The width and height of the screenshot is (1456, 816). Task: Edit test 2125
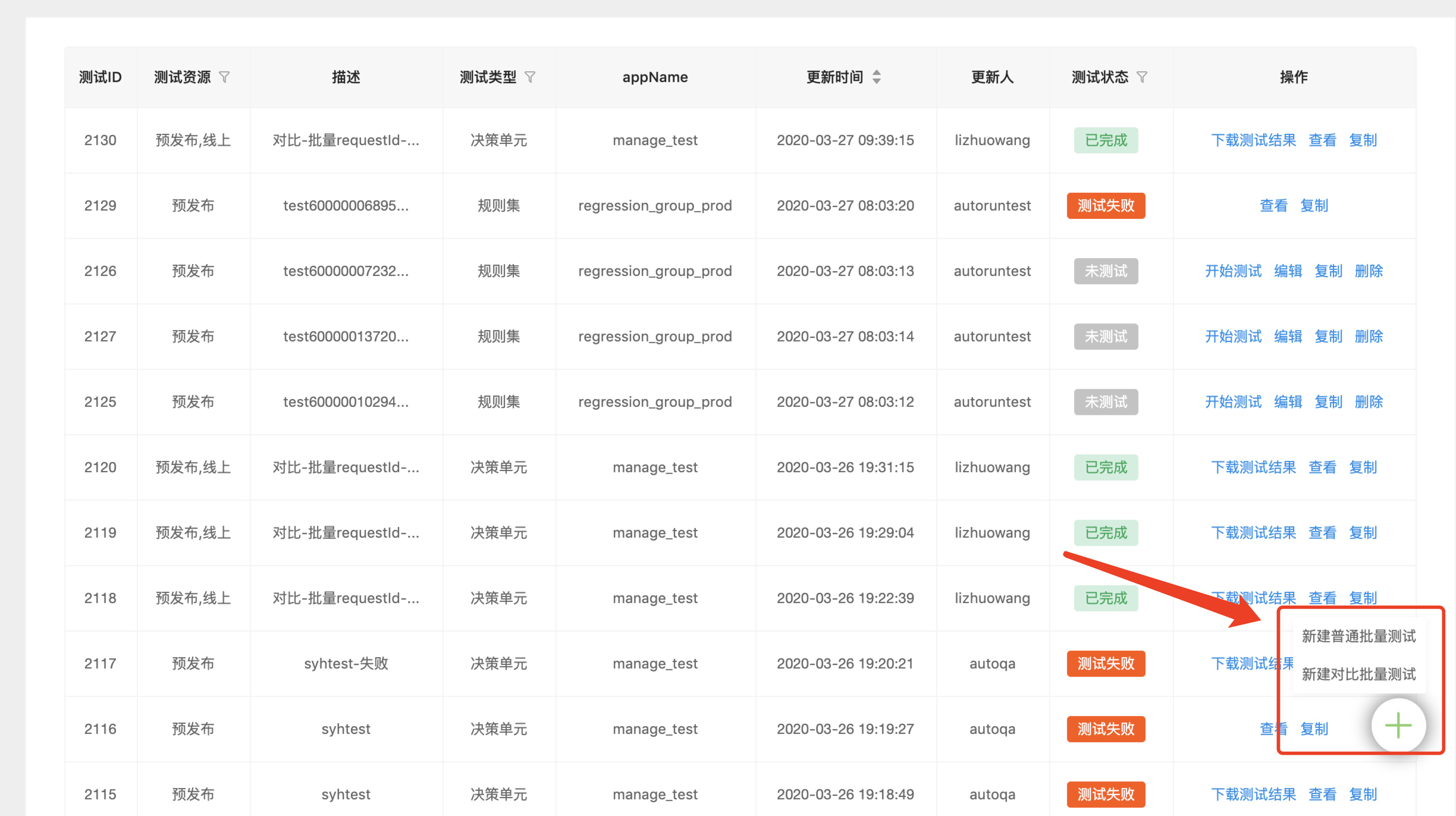click(x=1288, y=402)
